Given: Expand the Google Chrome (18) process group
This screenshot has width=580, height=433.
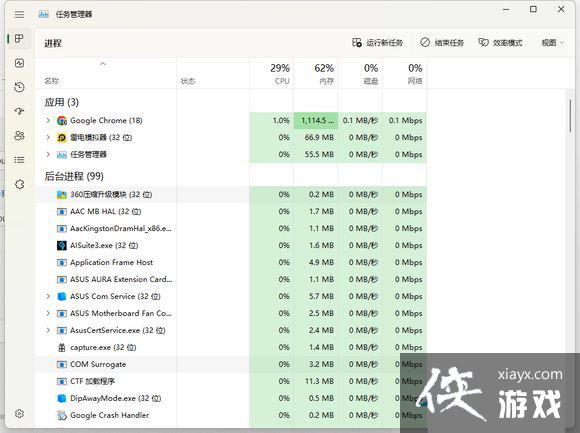Looking at the screenshot, I should click(48, 120).
